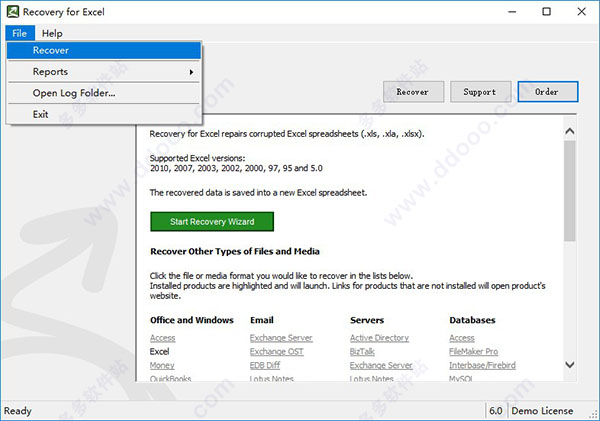
Task: Open the FileMaker Pro link
Action: tap(474, 351)
